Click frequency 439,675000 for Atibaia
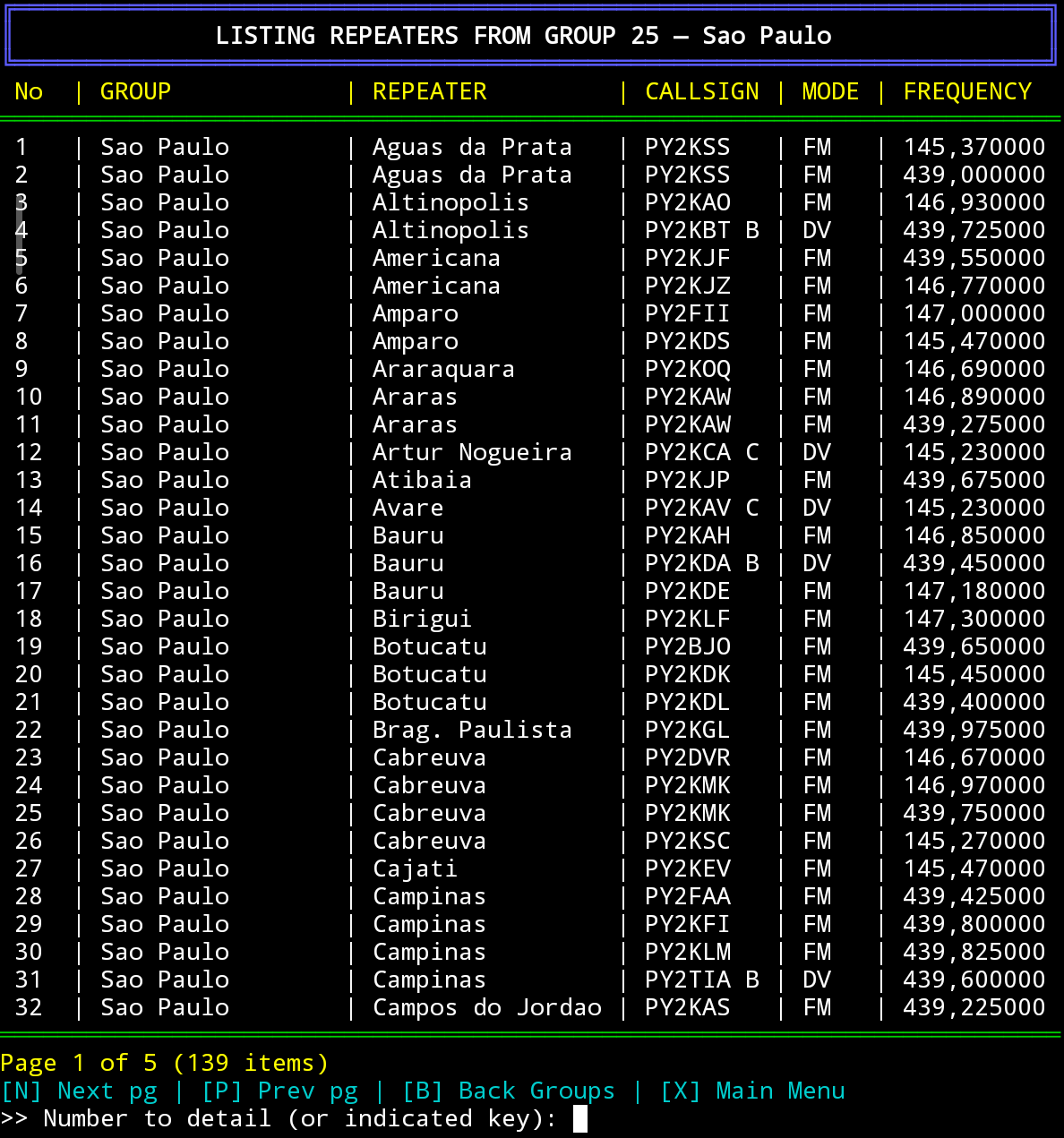Image resolution: width=1064 pixels, height=1138 pixels. tap(974, 480)
